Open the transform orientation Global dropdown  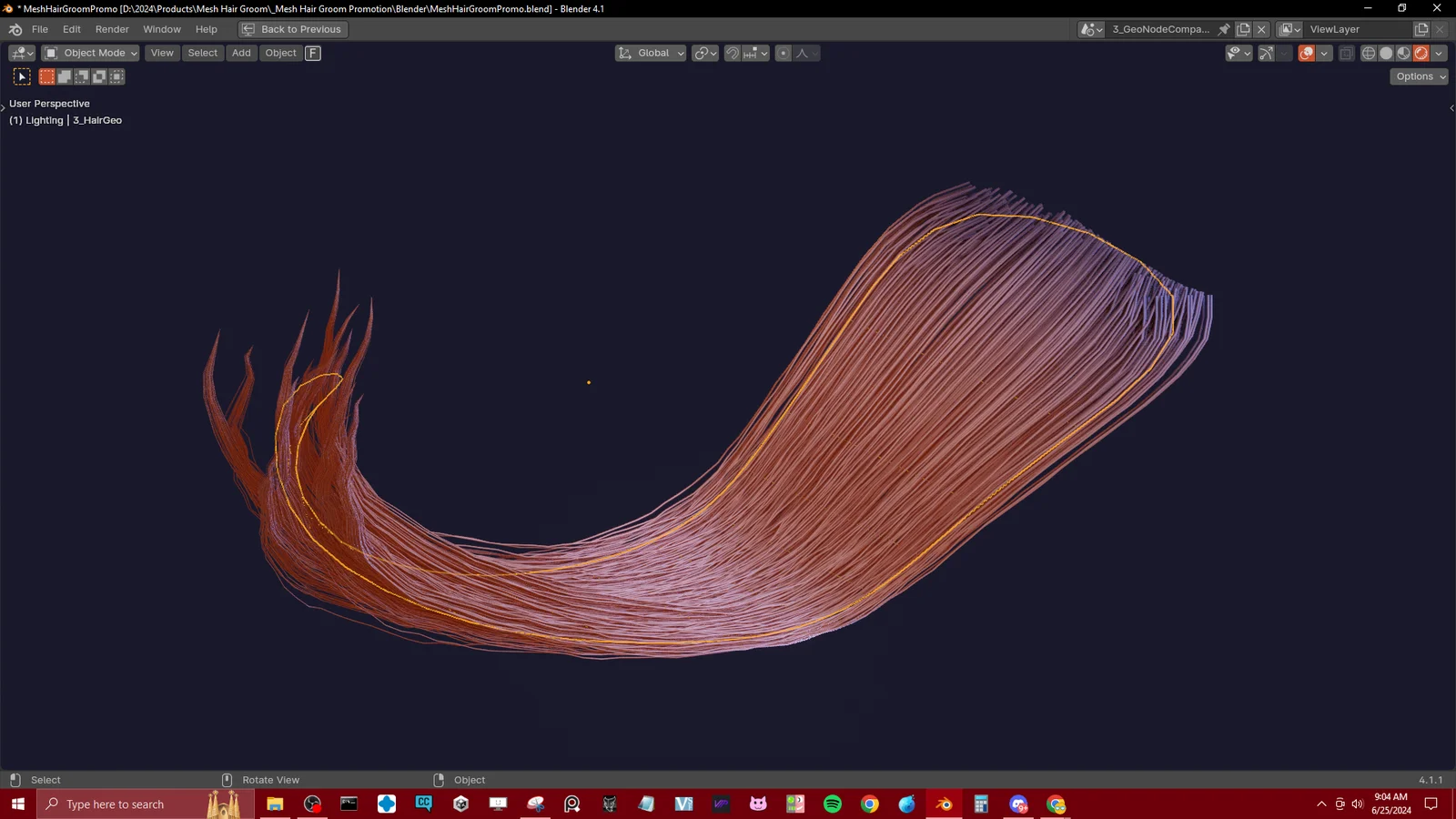point(650,53)
